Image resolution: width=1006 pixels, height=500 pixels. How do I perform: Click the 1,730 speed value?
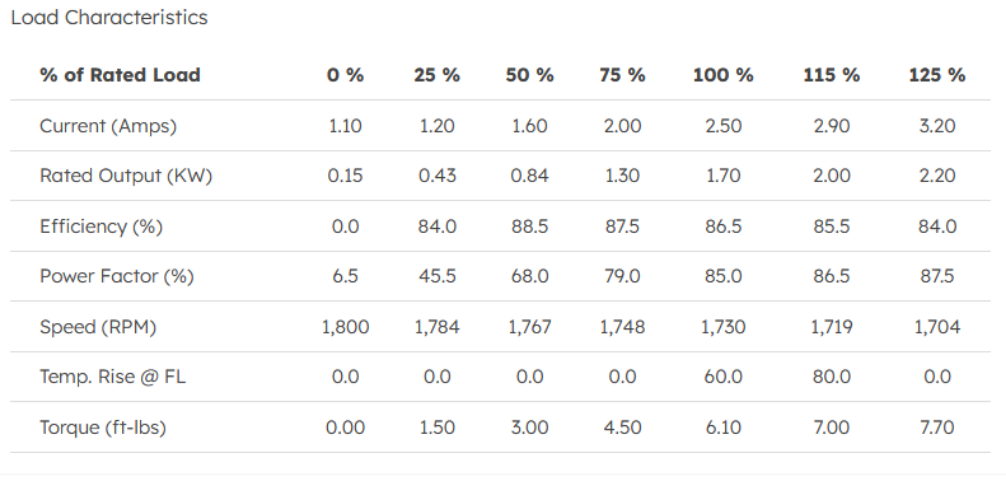tap(723, 327)
